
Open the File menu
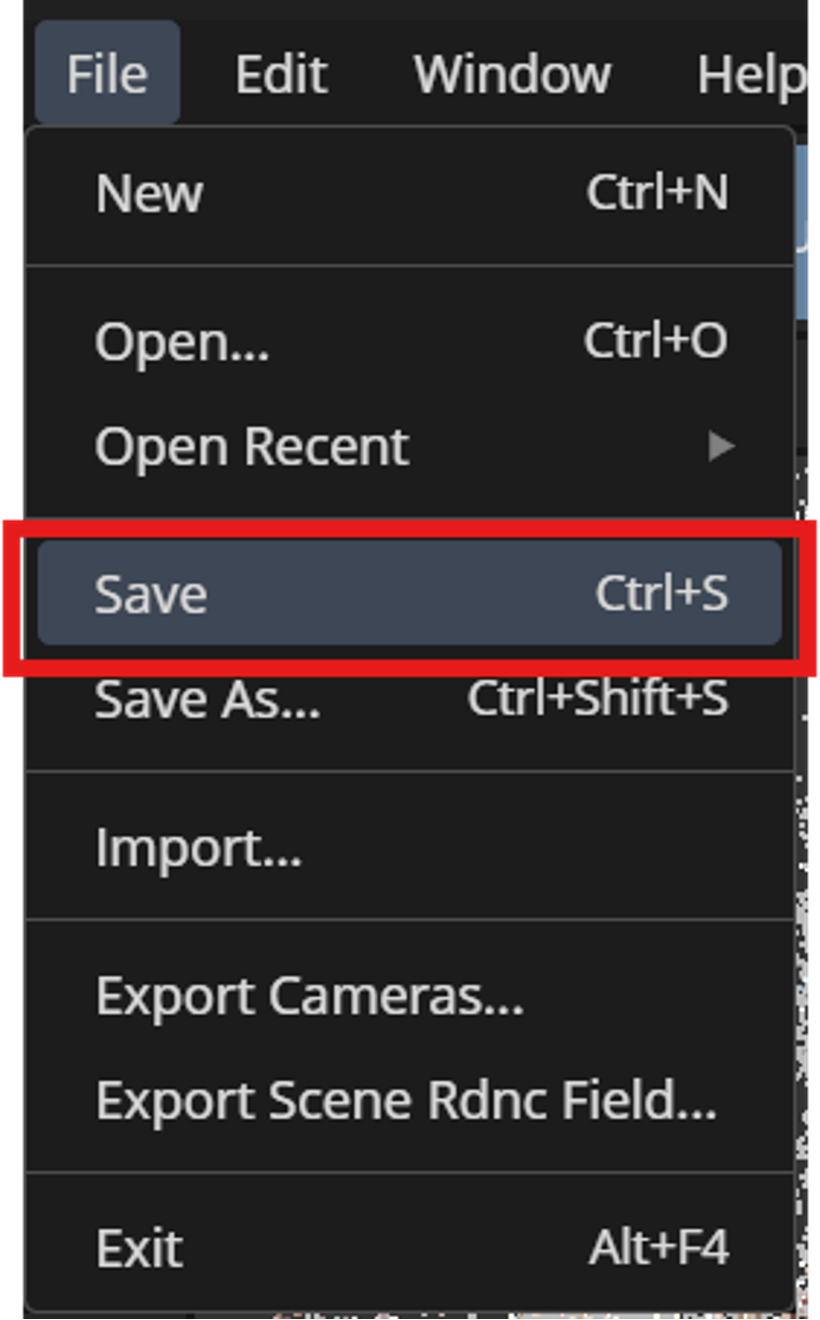[x=105, y=73]
